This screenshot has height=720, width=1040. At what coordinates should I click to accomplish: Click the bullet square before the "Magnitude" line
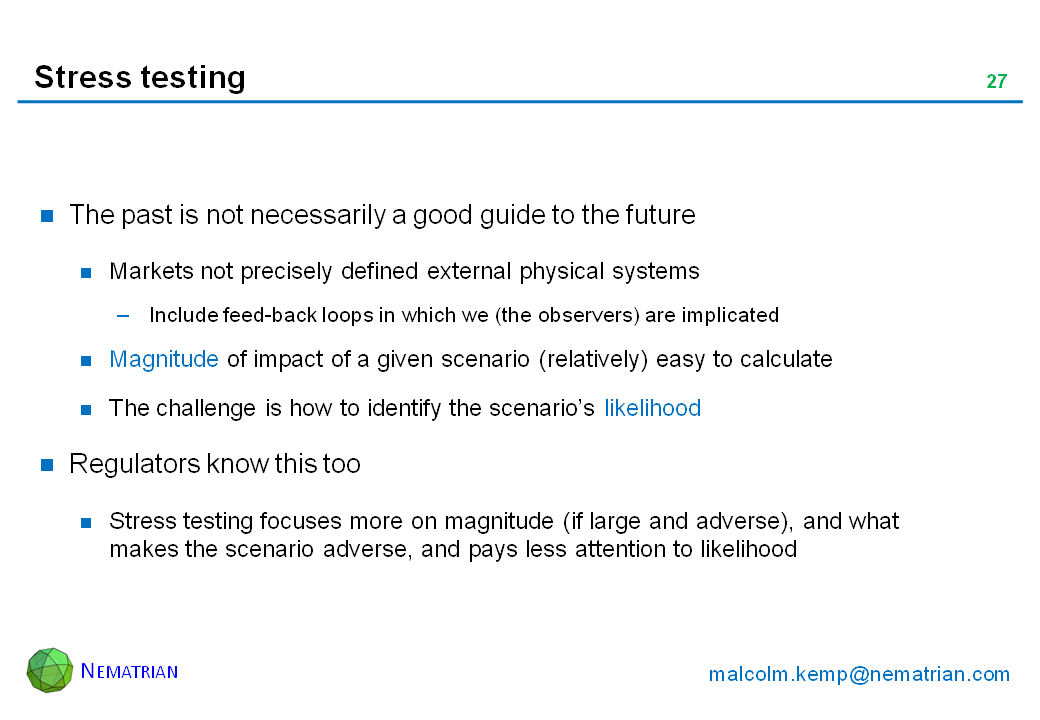coord(87,360)
